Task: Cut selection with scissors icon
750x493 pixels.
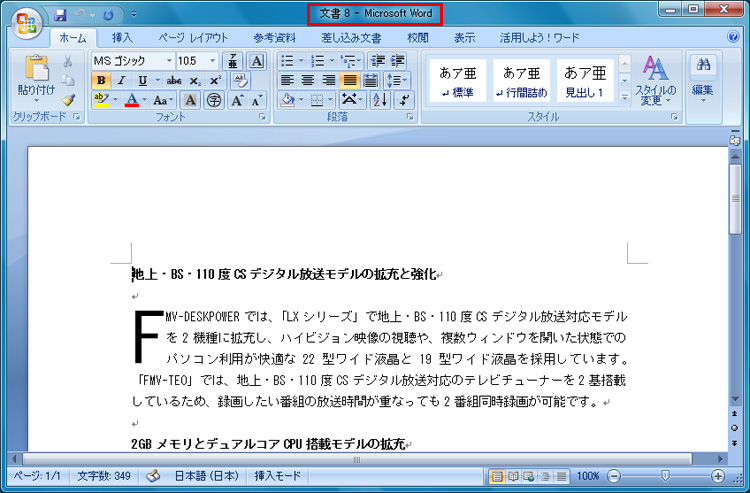Action: tap(68, 61)
